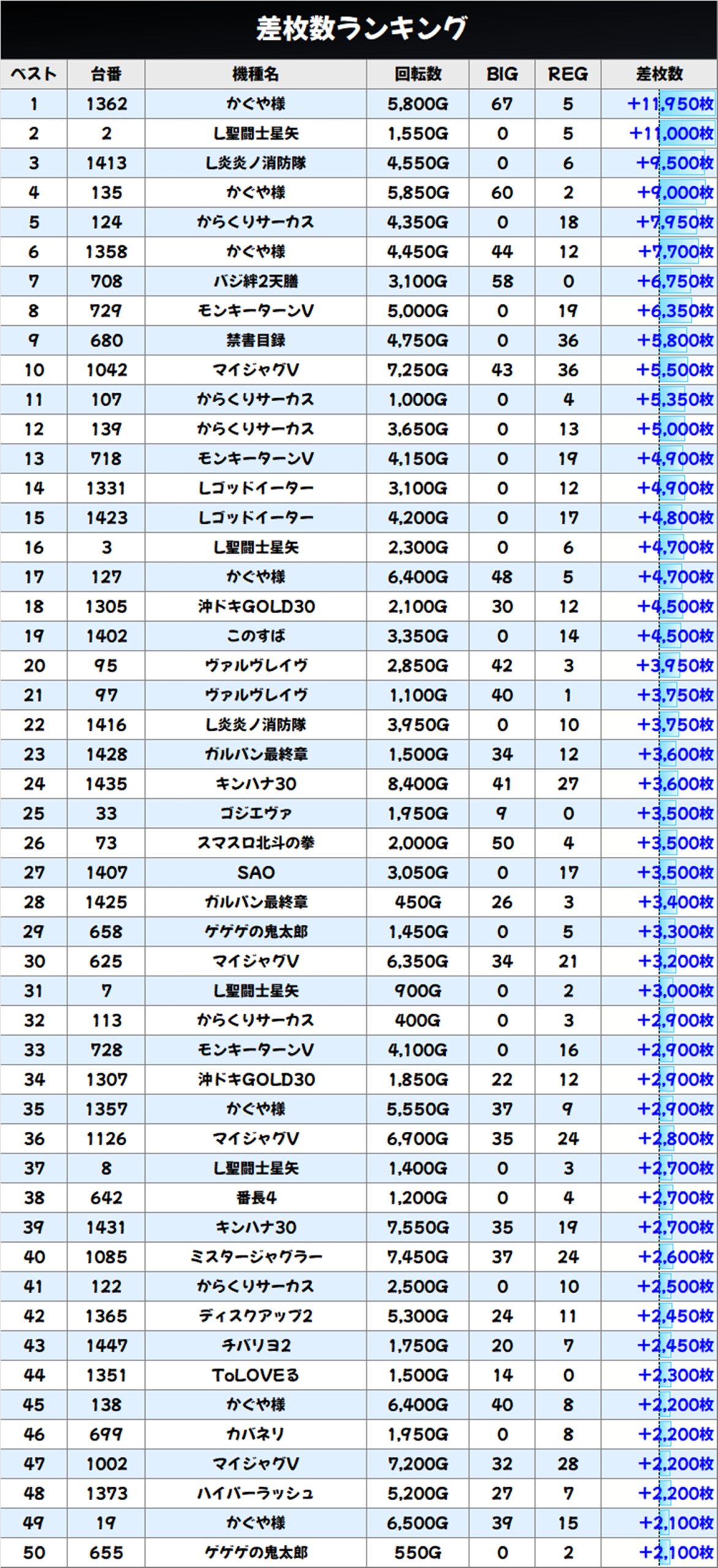
Task: Select the ToLOVEる machine name cell
Action: 255,1375
